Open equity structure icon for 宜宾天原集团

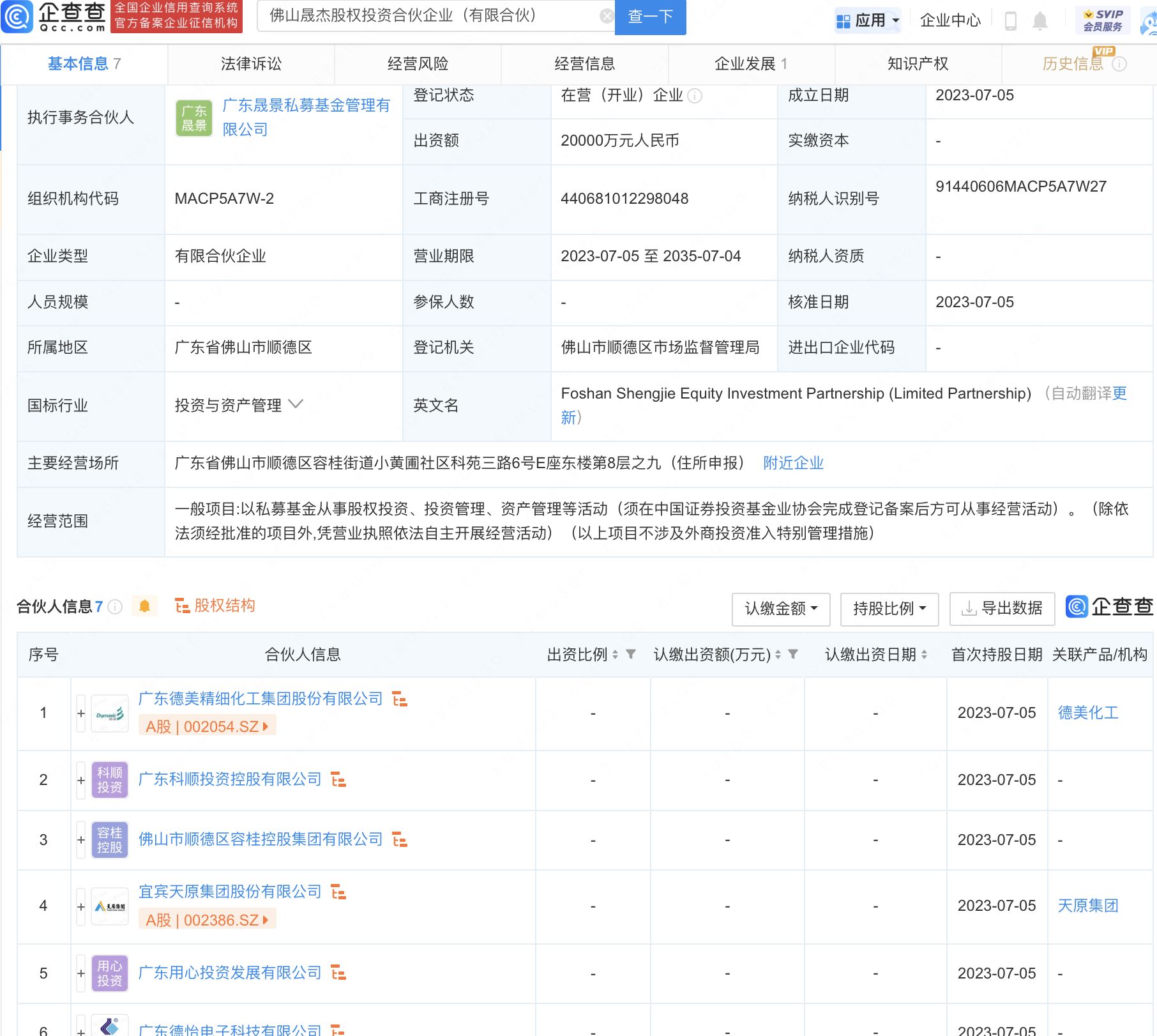click(338, 892)
